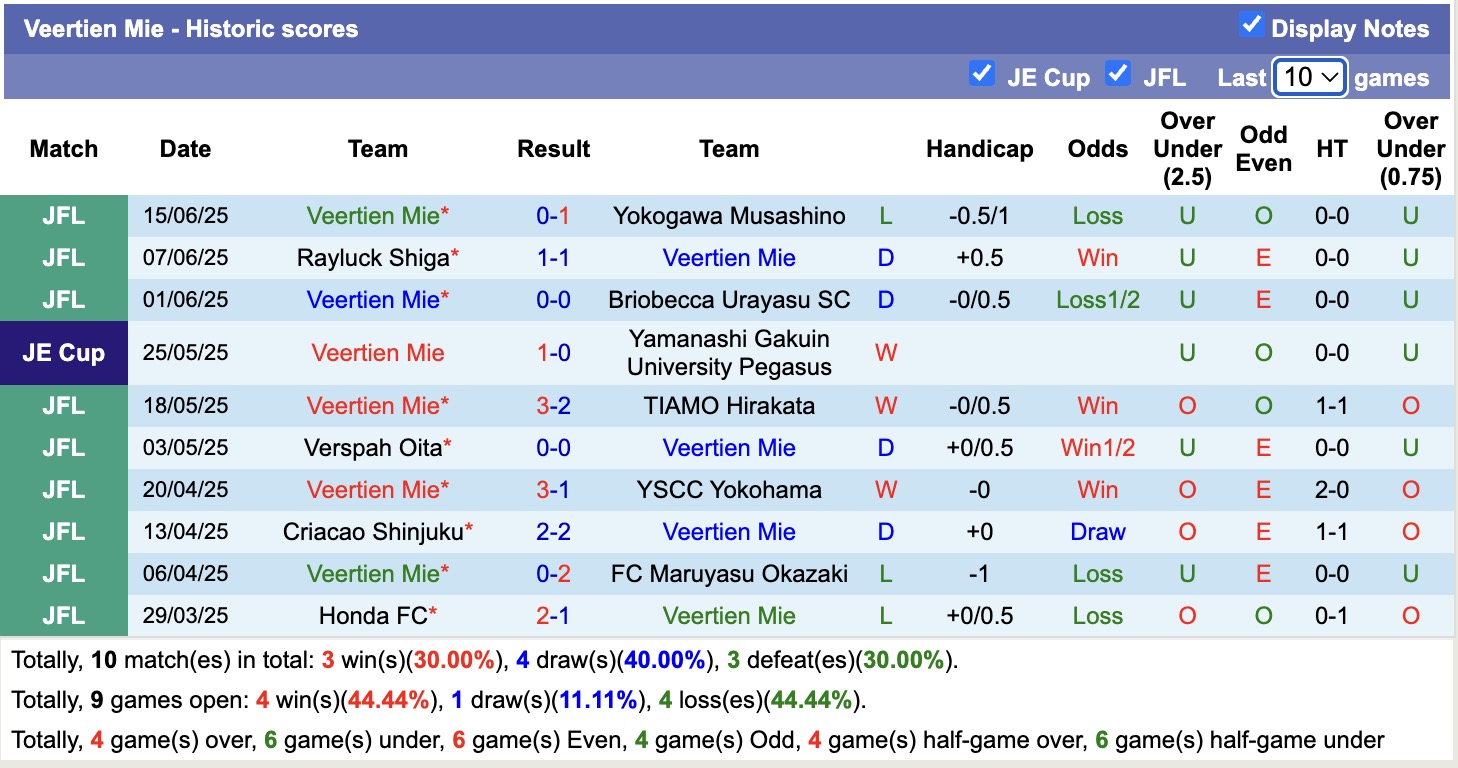Click the Loss1/2 odds entry
This screenshot has width=1458, height=768.
(1097, 300)
